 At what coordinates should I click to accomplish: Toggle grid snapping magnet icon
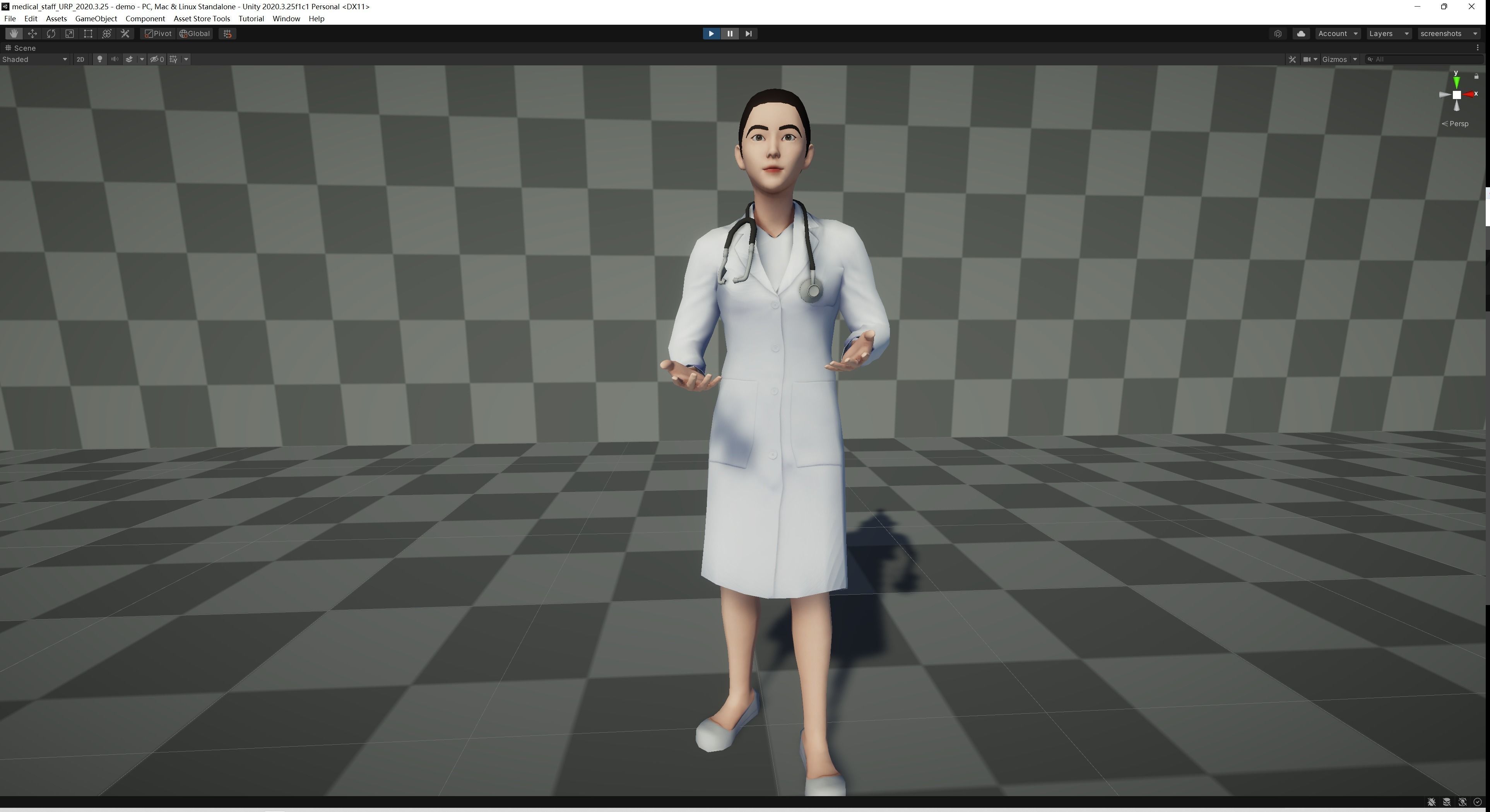(228, 34)
